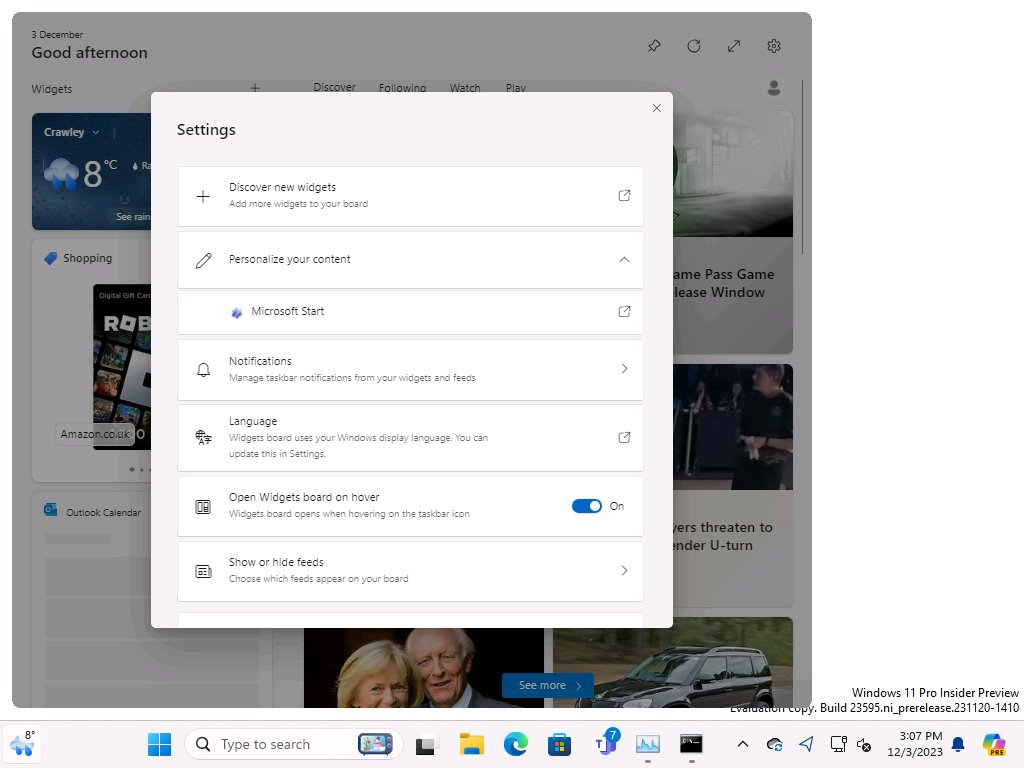Click the widgets board scrollbar
Screen dimensions: 1024x768
point(803,168)
